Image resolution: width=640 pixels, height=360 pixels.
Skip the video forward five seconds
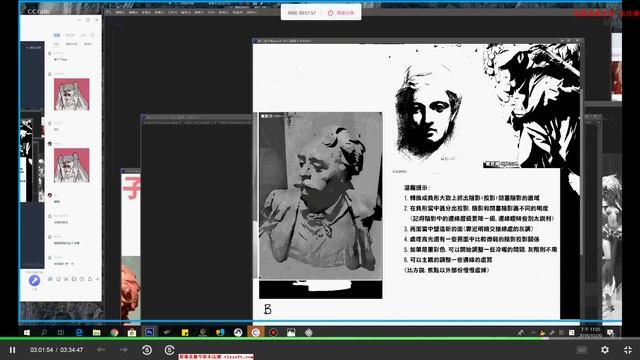pos(169,350)
